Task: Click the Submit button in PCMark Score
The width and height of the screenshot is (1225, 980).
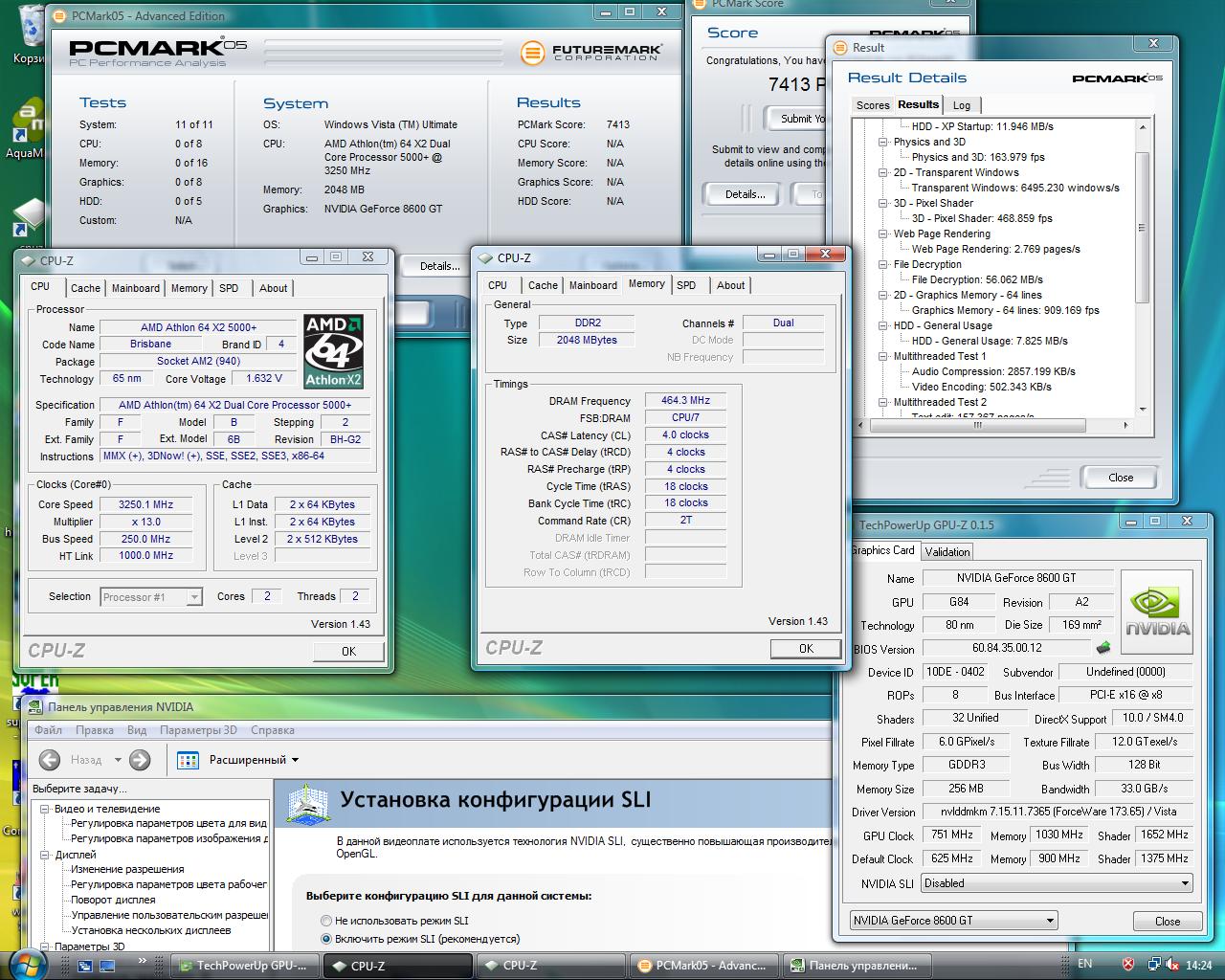Action: pos(798,119)
